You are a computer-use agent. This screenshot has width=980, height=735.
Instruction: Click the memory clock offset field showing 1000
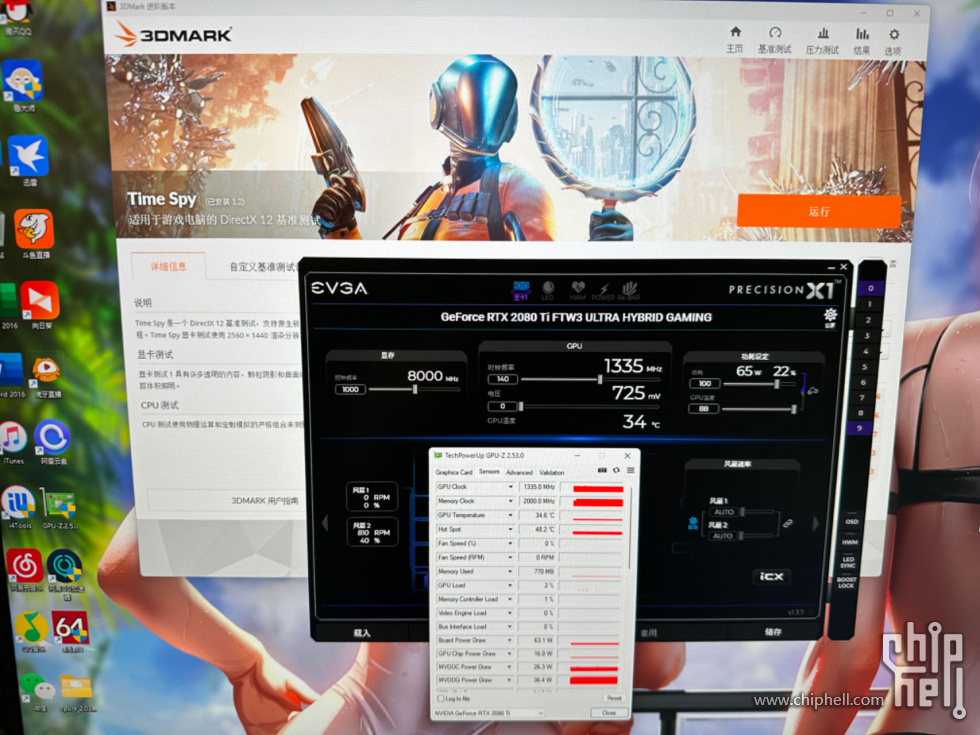point(350,389)
